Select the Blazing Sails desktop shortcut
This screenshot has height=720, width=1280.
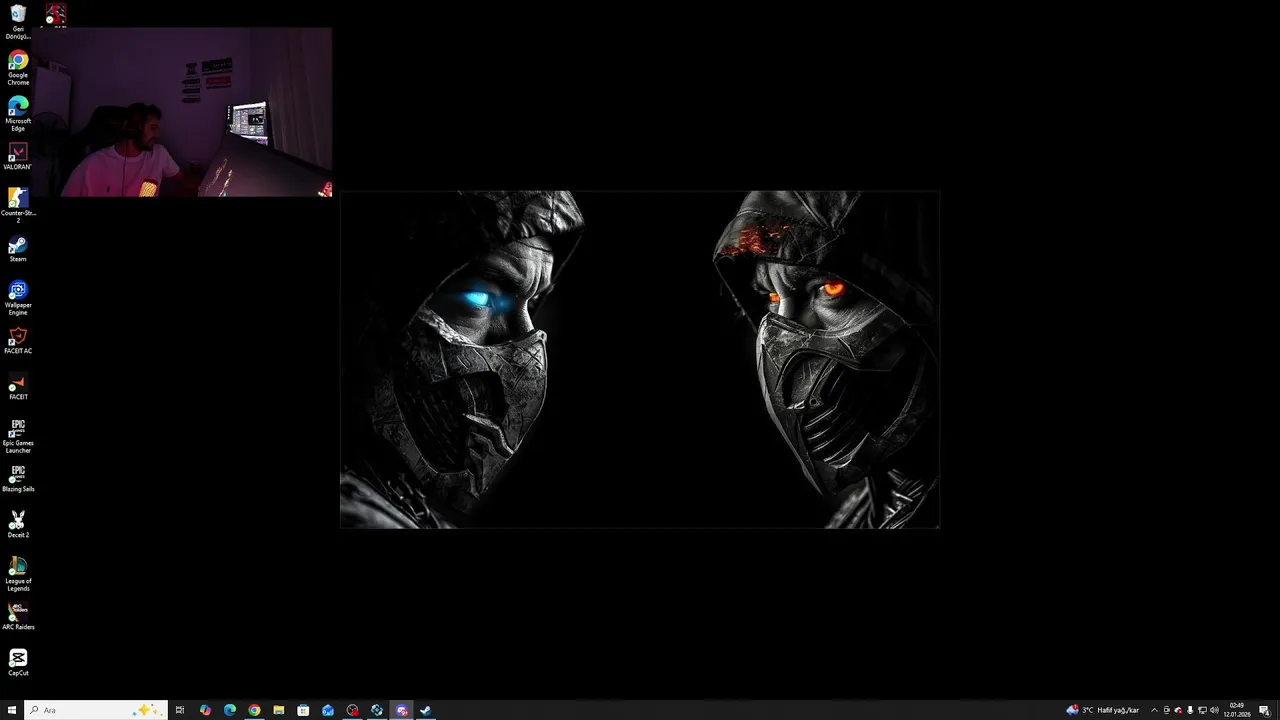[18, 479]
